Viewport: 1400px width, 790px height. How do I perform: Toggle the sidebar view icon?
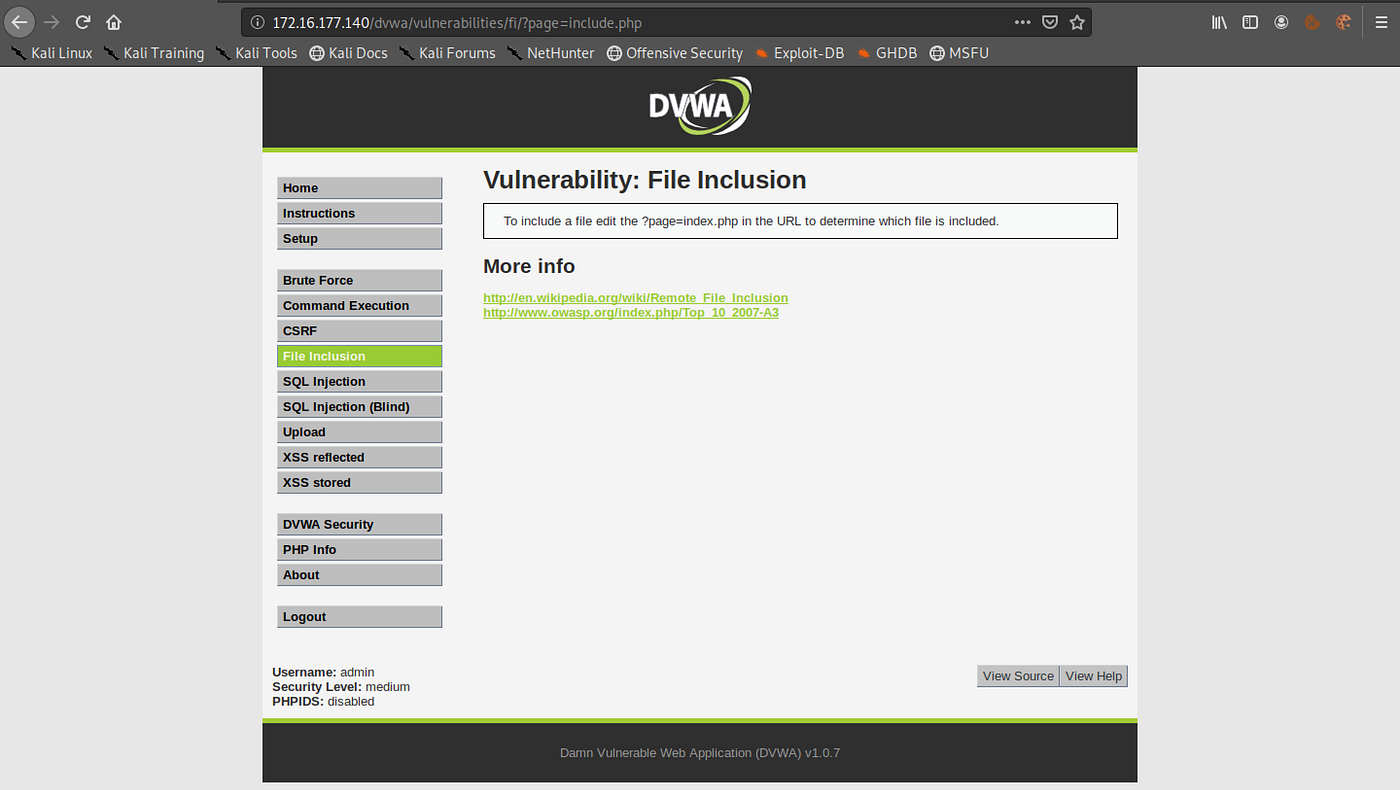tap(1250, 21)
